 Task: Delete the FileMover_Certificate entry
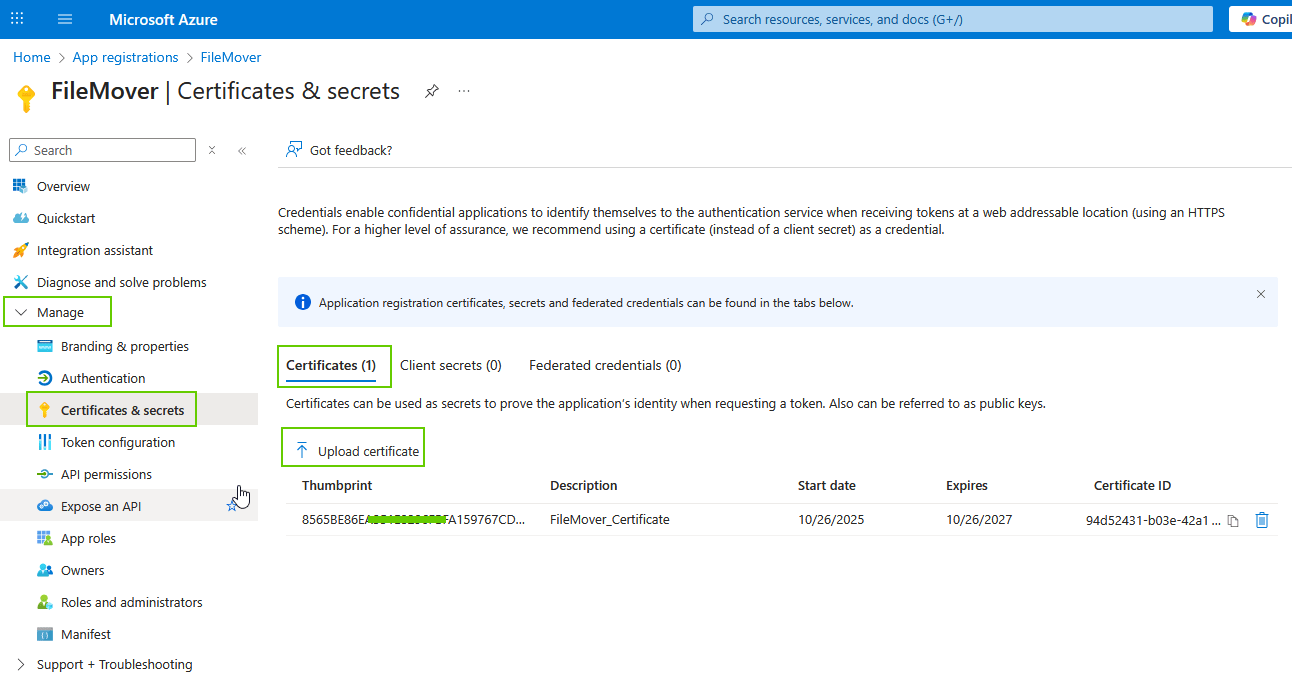(1262, 519)
